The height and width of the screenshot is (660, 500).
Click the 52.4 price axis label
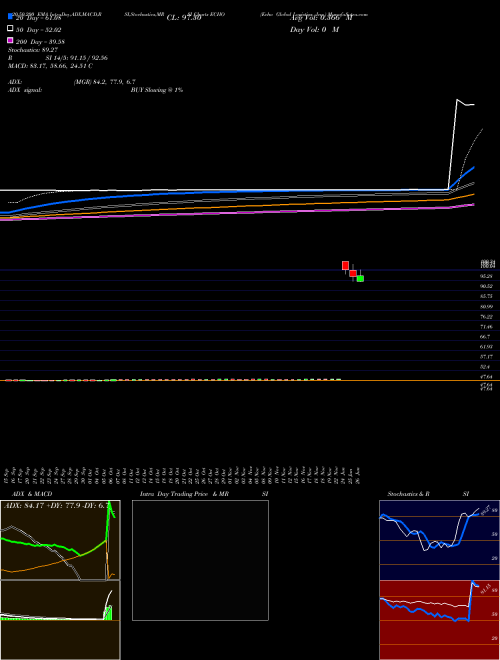[485, 367]
